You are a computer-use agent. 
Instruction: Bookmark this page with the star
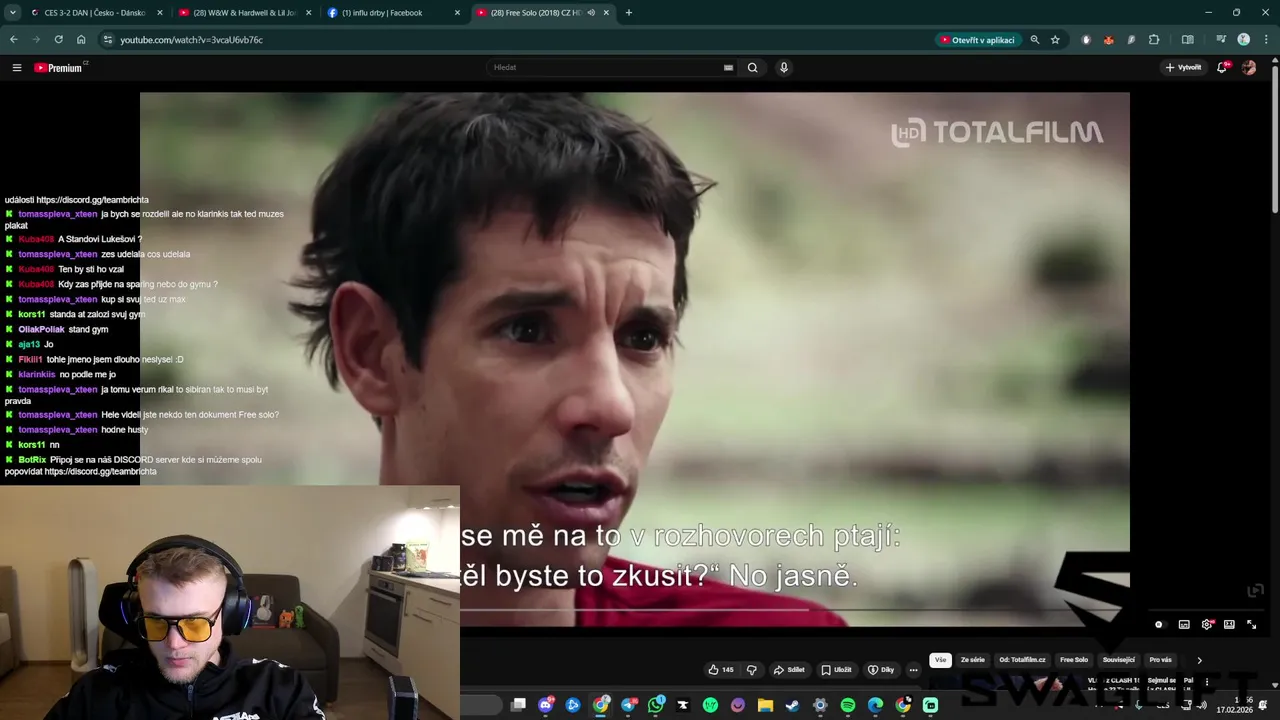click(x=1055, y=40)
